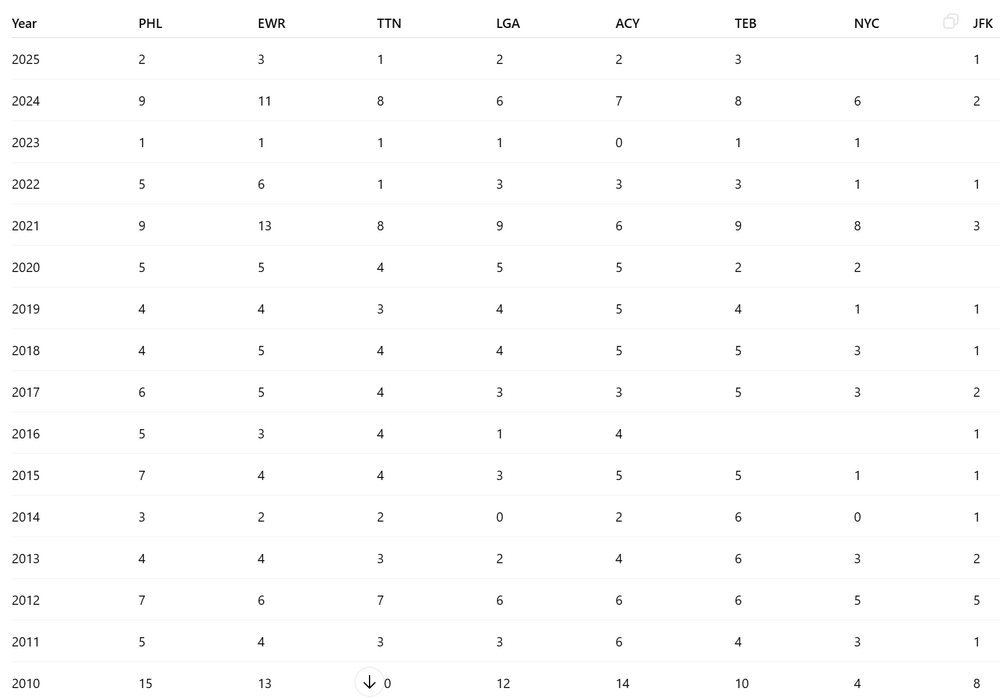
Task: Click the 2016 year cell
Action: coord(26,434)
